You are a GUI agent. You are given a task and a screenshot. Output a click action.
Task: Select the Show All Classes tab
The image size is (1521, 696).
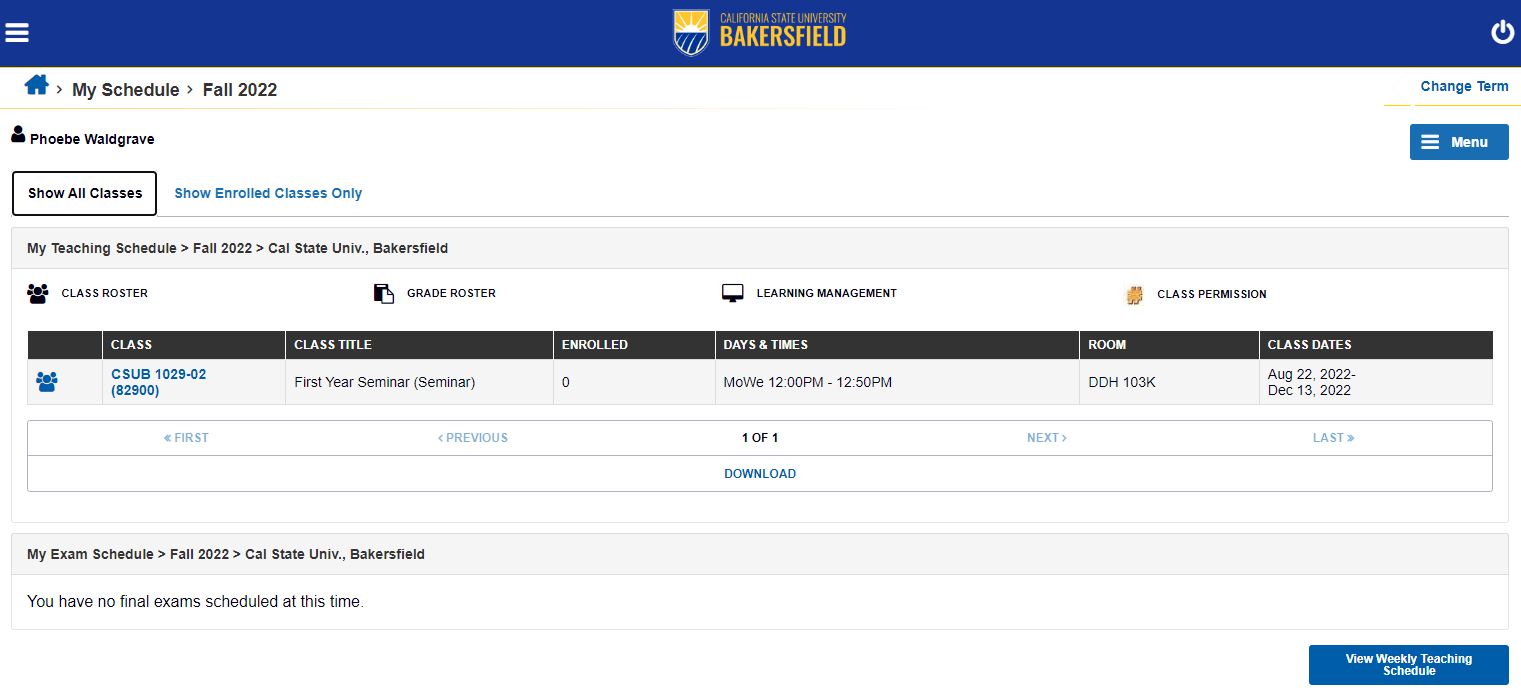85,193
